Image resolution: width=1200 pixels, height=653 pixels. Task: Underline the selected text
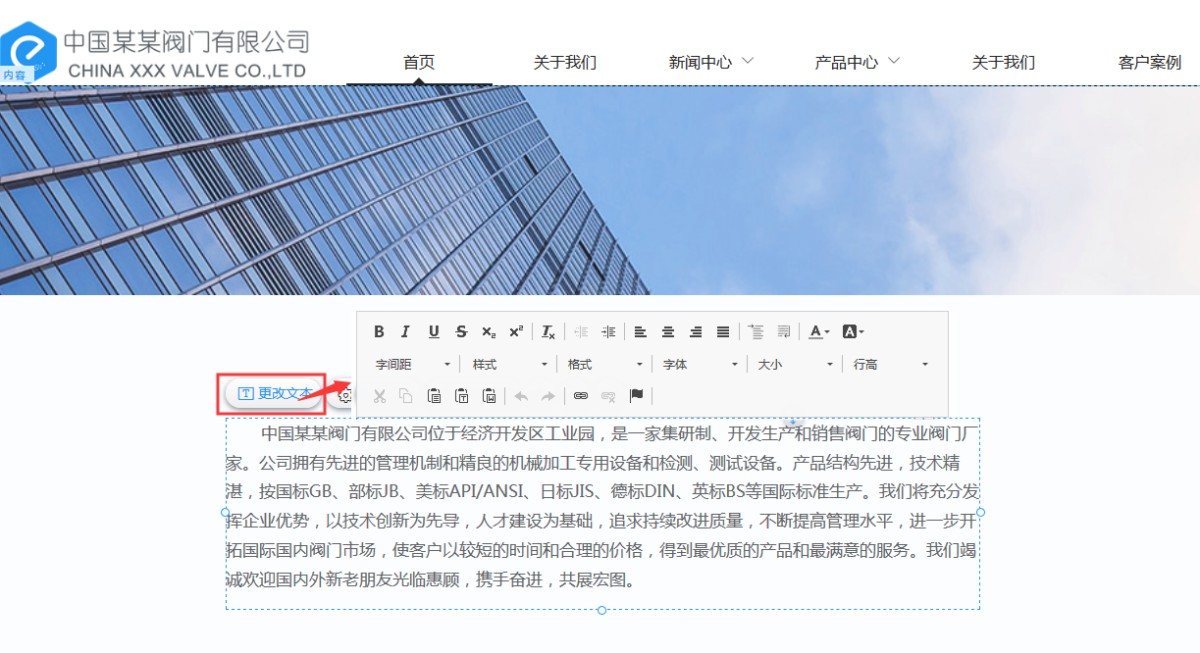[x=433, y=332]
